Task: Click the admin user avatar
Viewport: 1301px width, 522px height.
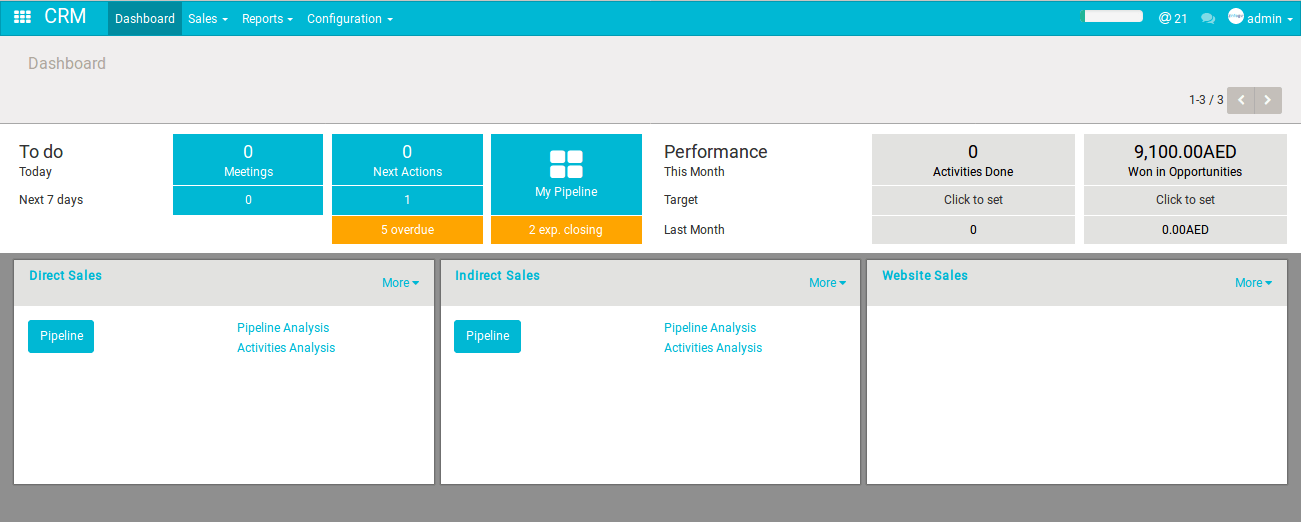Action: [x=1236, y=17]
